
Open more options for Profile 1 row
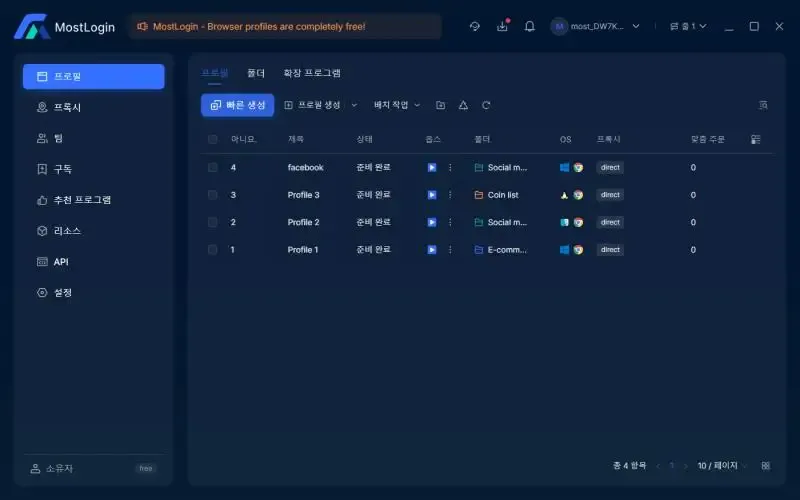tap(450, 249)
